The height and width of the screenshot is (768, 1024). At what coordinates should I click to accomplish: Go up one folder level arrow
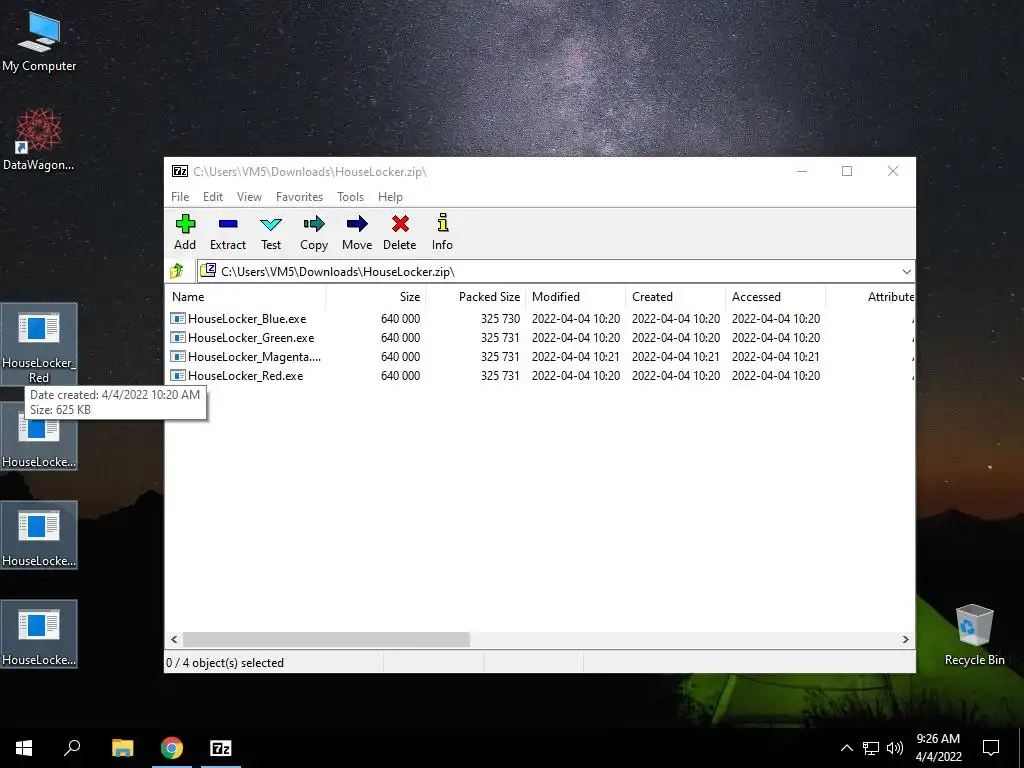(x=177, y=271)
